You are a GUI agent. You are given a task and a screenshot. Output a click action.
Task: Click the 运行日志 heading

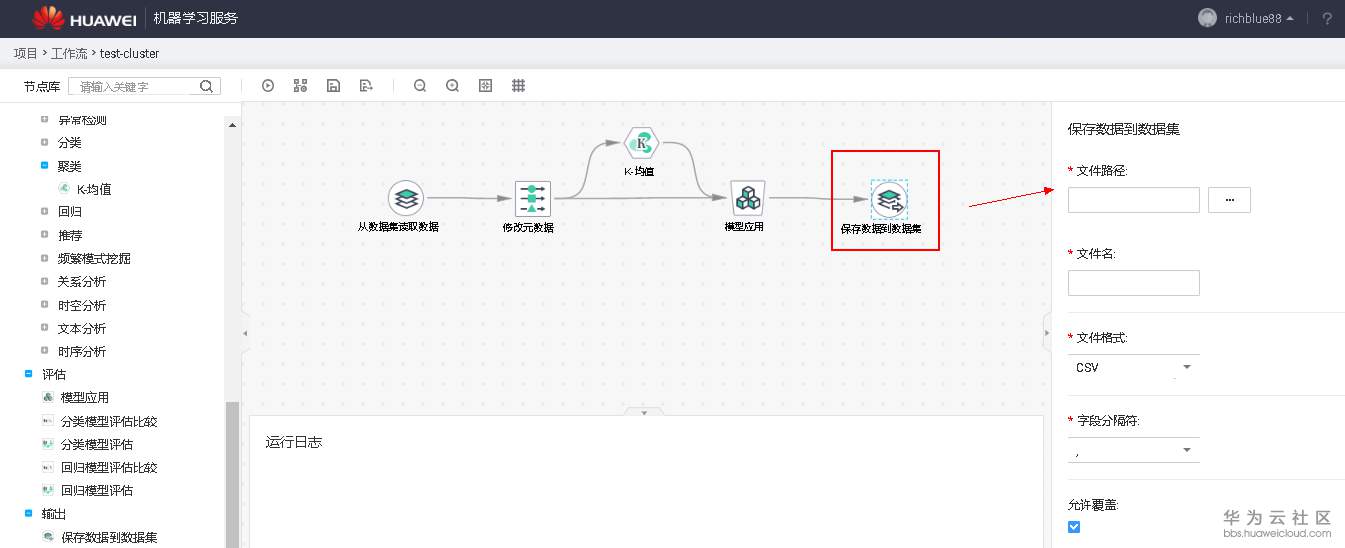coord(294,442)
